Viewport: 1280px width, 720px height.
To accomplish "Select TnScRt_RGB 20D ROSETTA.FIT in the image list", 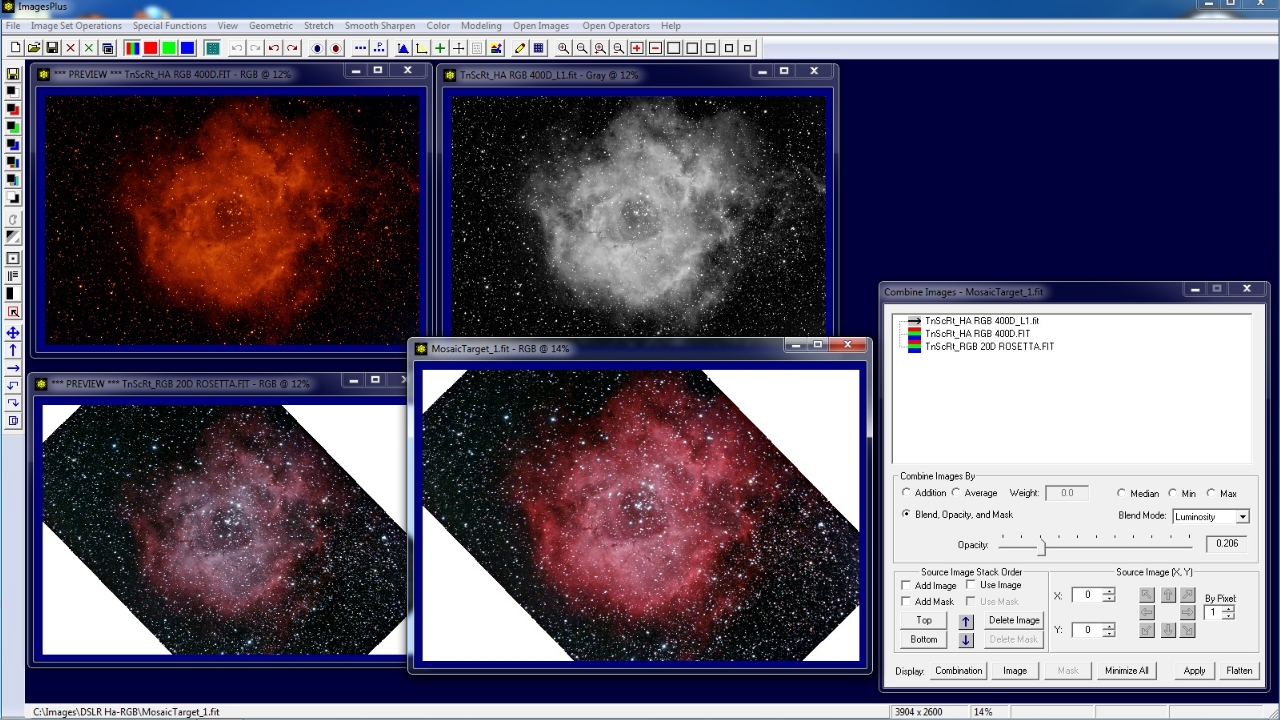I will tap(989, 346).
